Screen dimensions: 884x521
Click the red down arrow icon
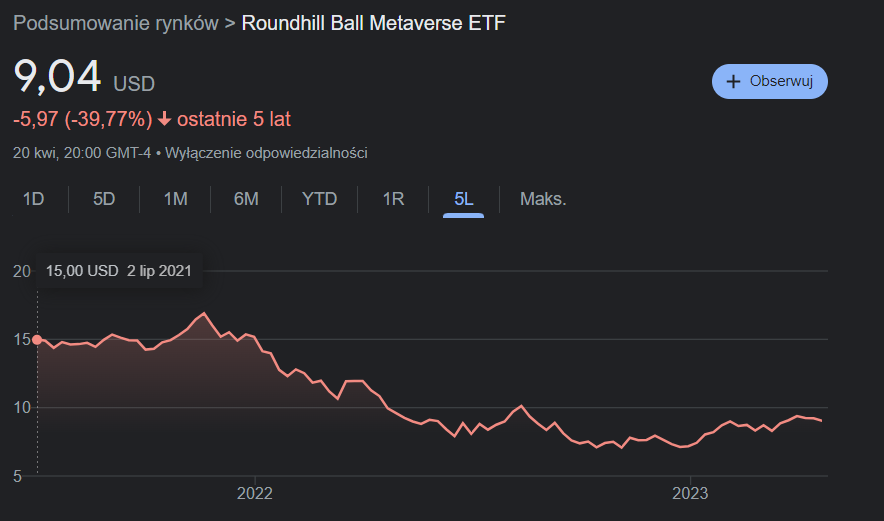click(165, 120)
